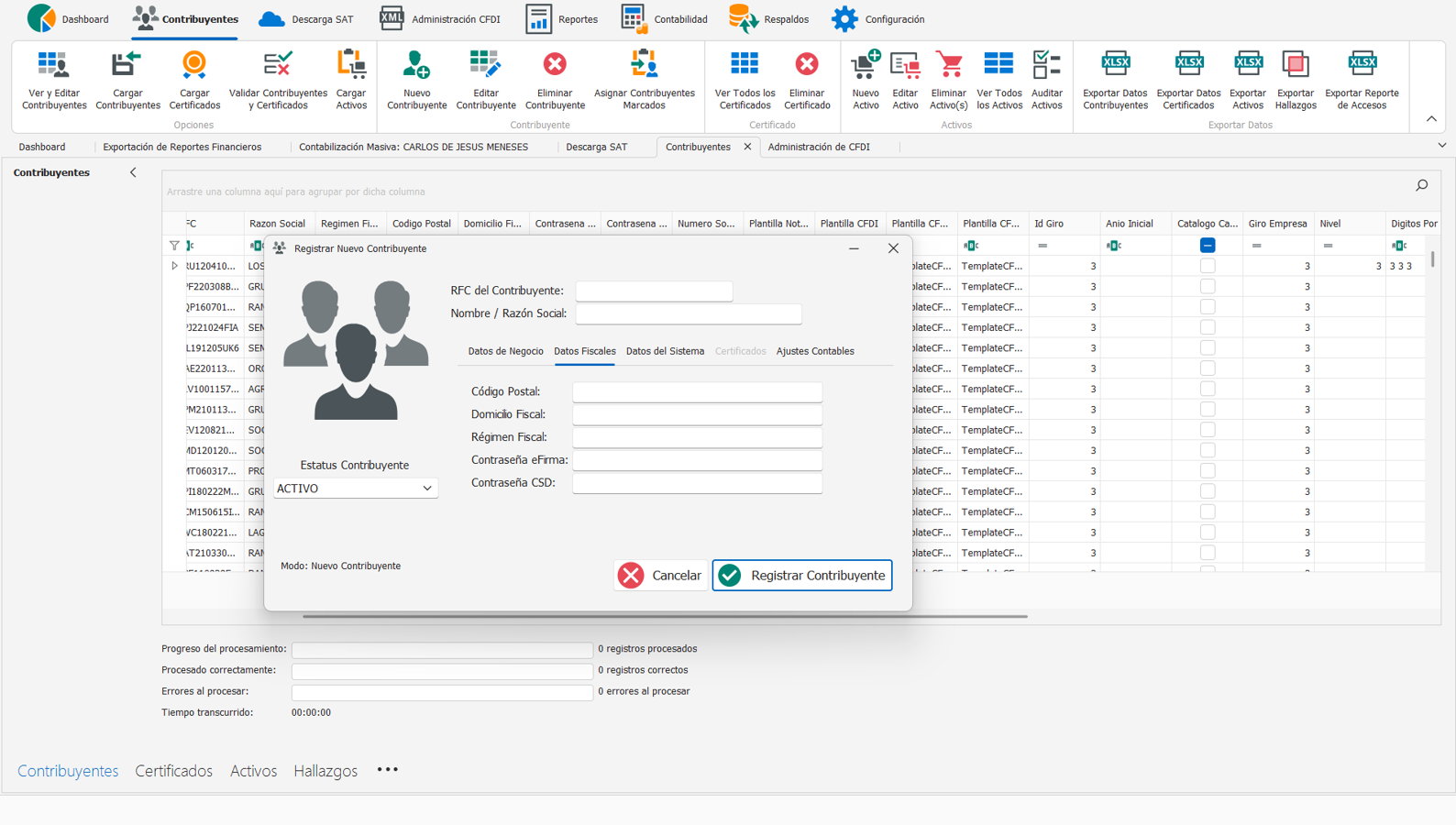Open the Contabilidad menu

click(x=664, y=19)
